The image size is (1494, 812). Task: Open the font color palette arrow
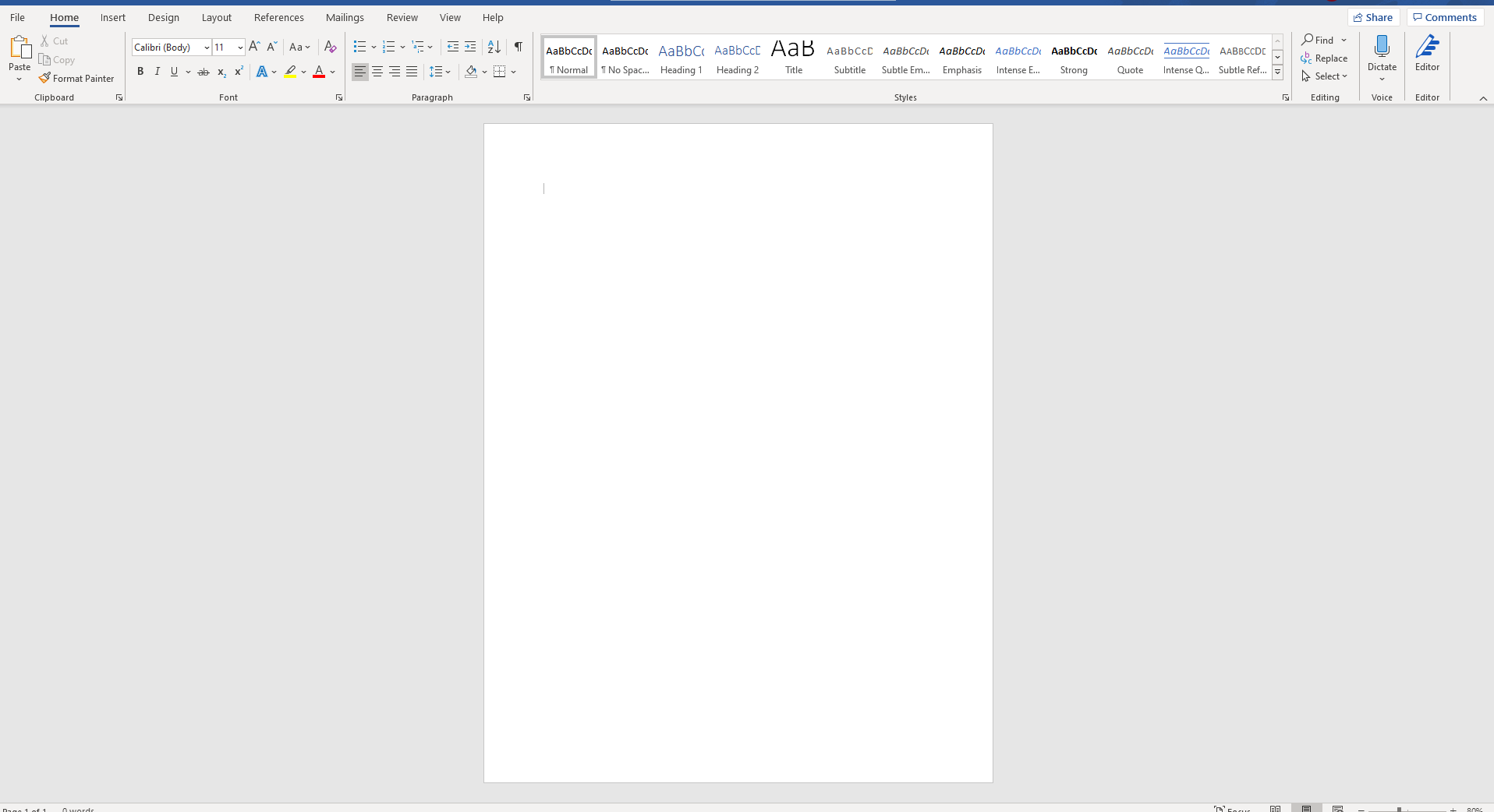333,72
